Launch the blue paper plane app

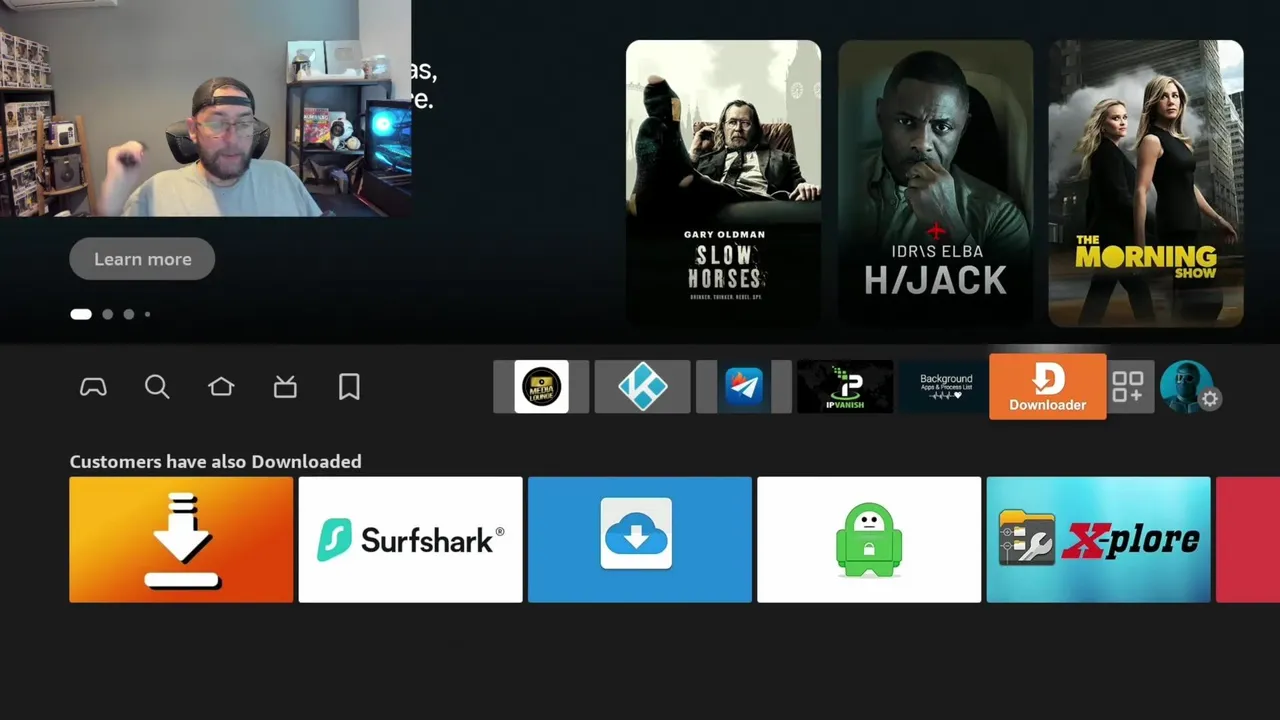coord(743,387)
